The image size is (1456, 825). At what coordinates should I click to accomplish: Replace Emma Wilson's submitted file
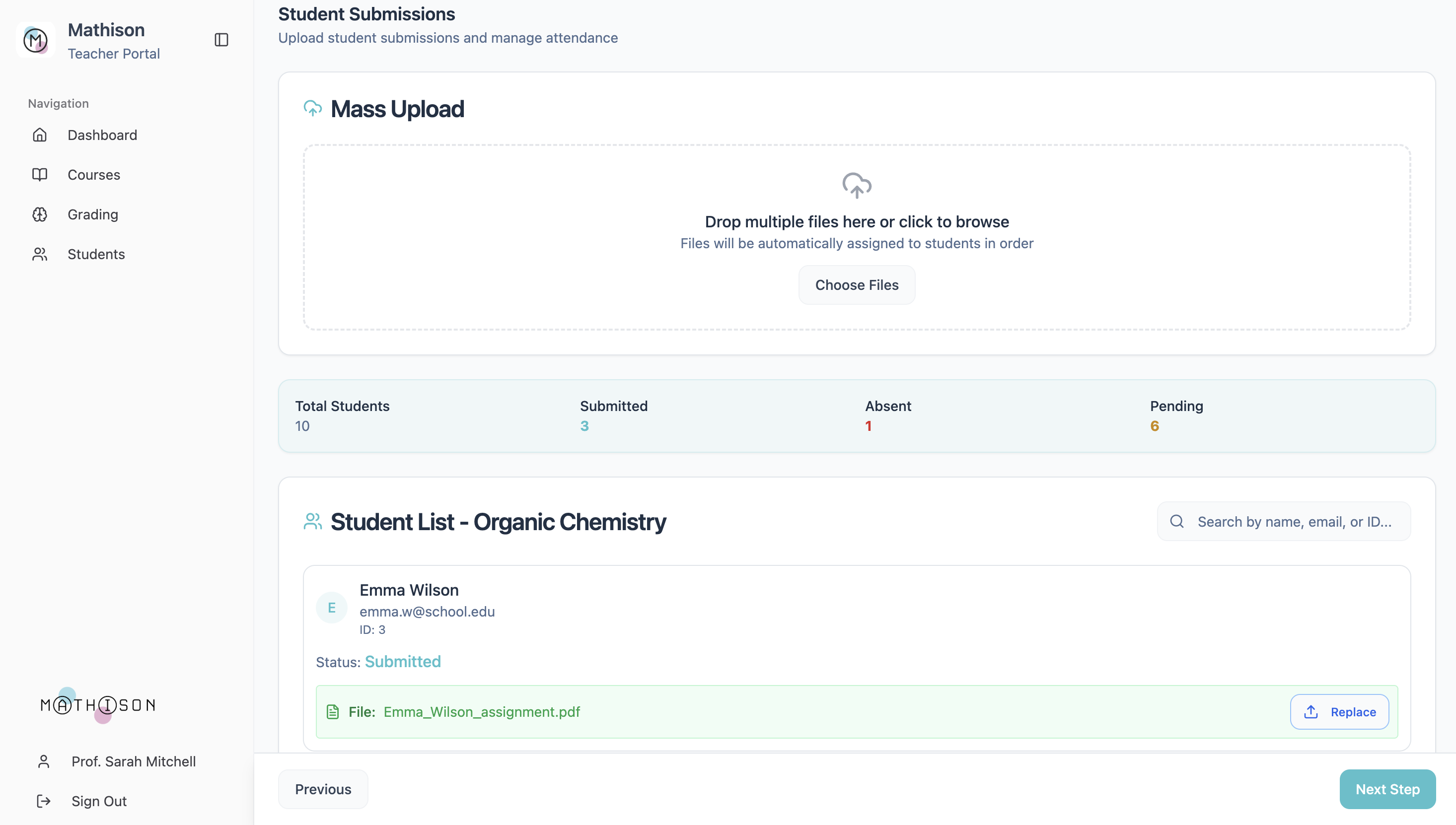tap(1339, 712)
